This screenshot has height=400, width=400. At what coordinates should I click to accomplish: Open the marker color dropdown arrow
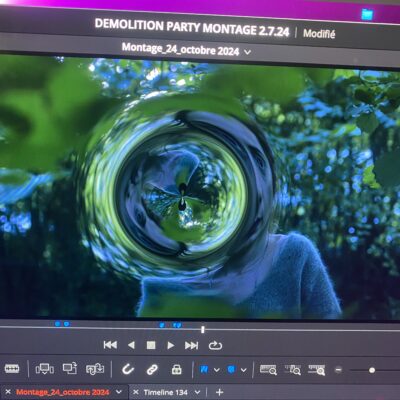pyautogui.click(x=244, y=370)
